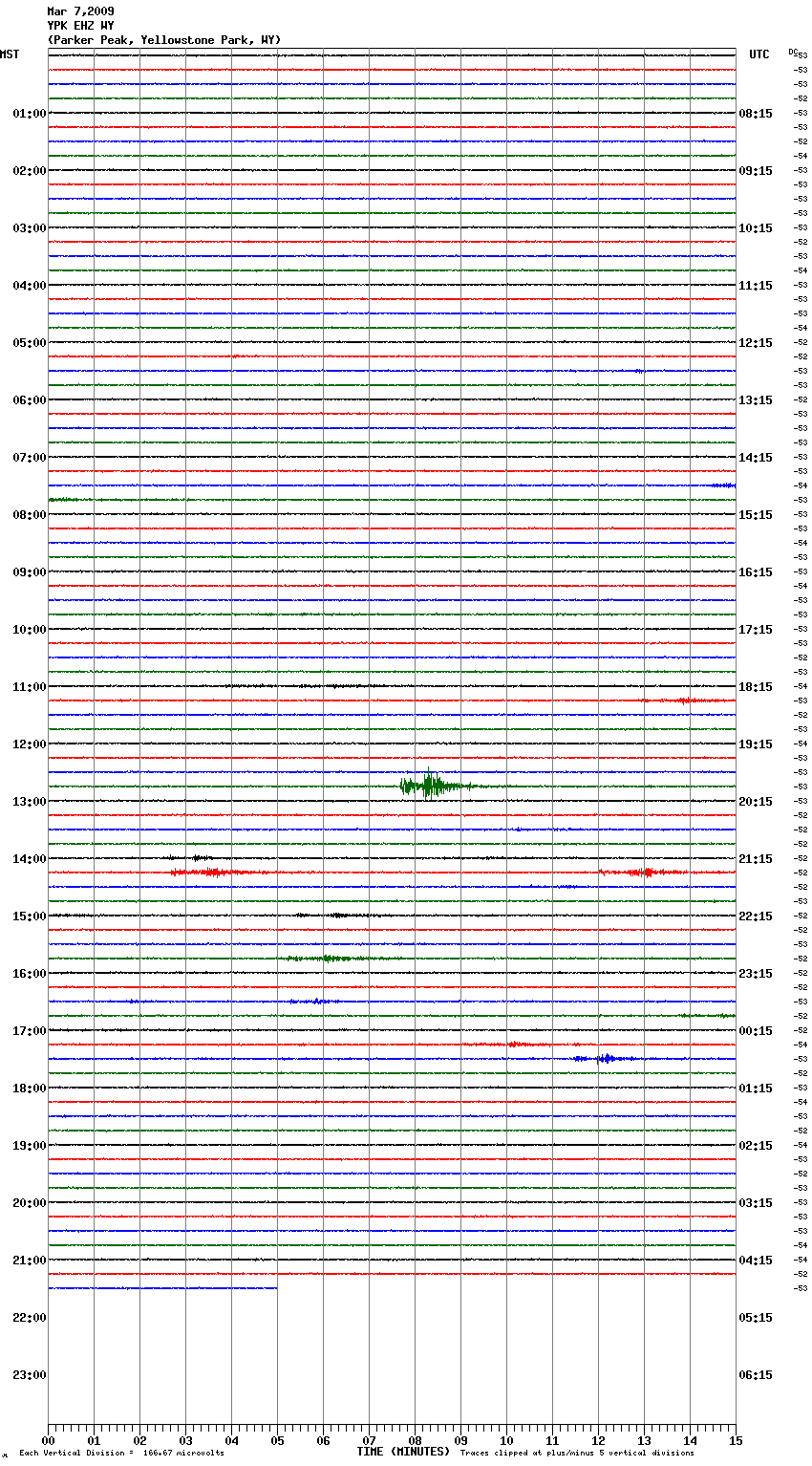Click the '17:00' MST time label

[30, 1031]
